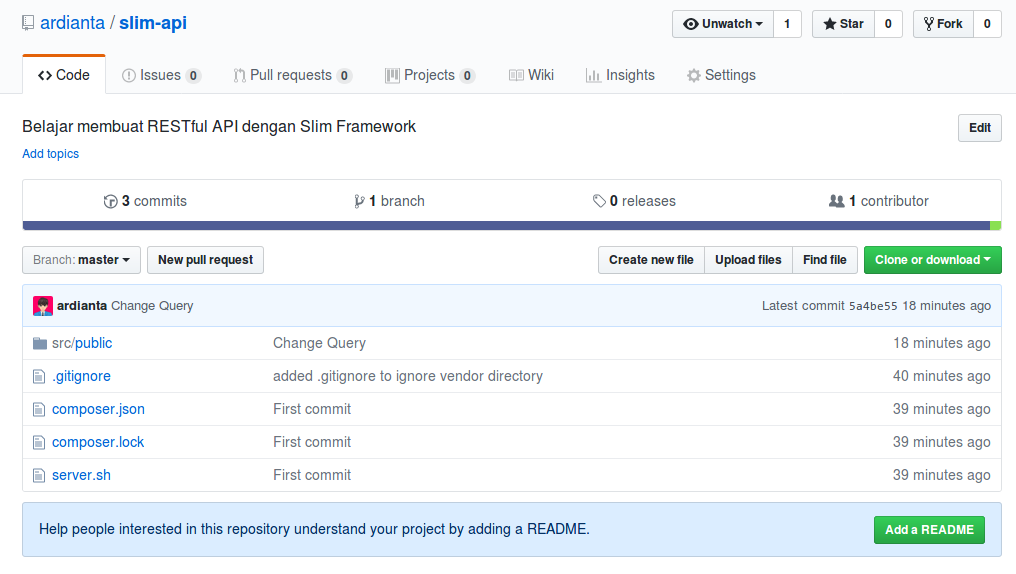Viewport: 1016px width, 574px height.
Task: Click the branch icon next to 1 branch
Action: [x=359, y=201]
